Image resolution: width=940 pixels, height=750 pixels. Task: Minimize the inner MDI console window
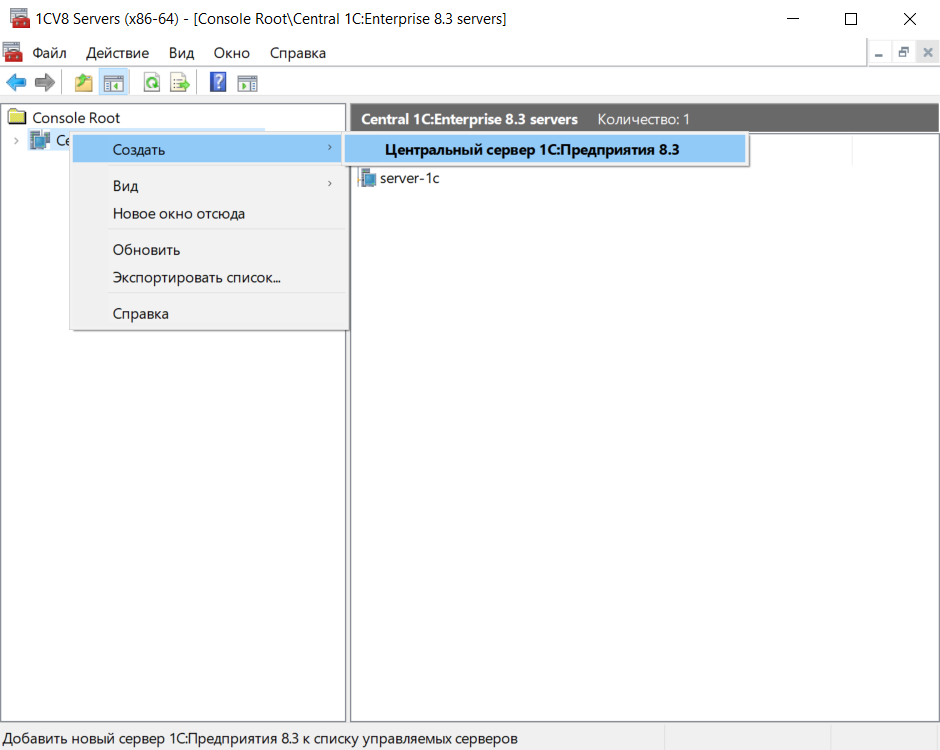click(x=879, y=53)
